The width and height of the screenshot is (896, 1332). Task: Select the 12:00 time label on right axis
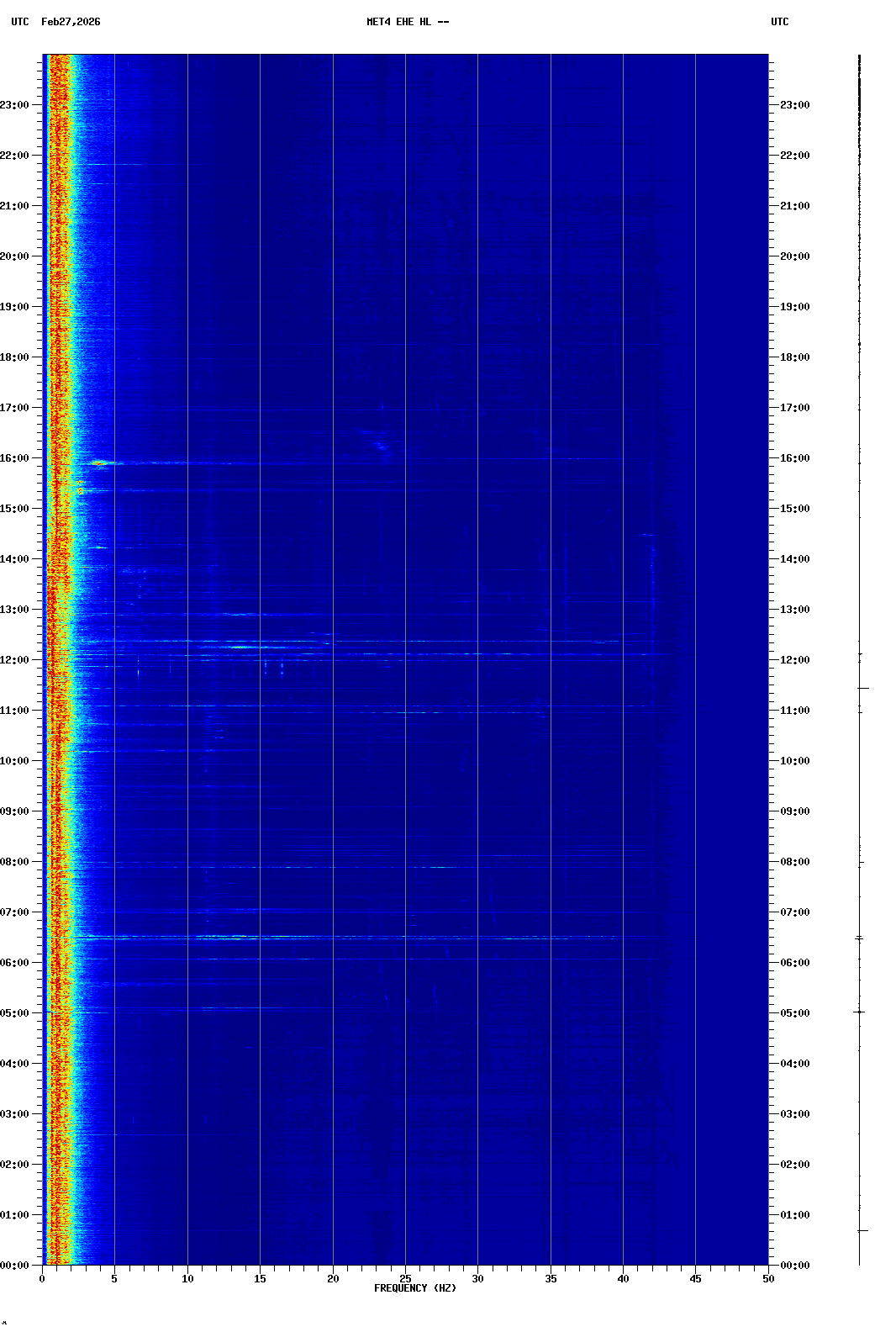(x=794, y=660)
